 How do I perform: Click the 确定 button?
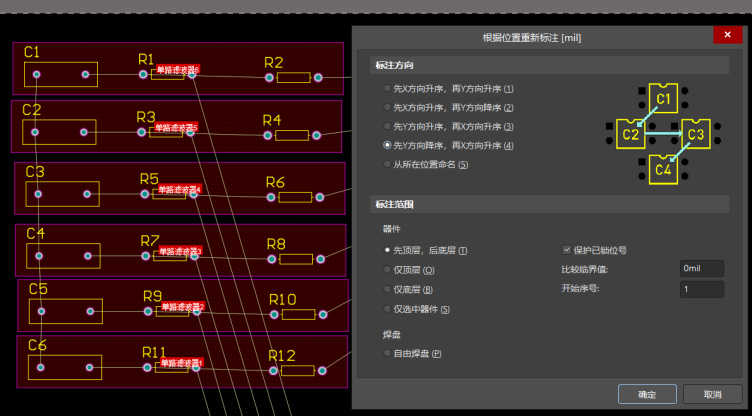click(x=647, y=394)
